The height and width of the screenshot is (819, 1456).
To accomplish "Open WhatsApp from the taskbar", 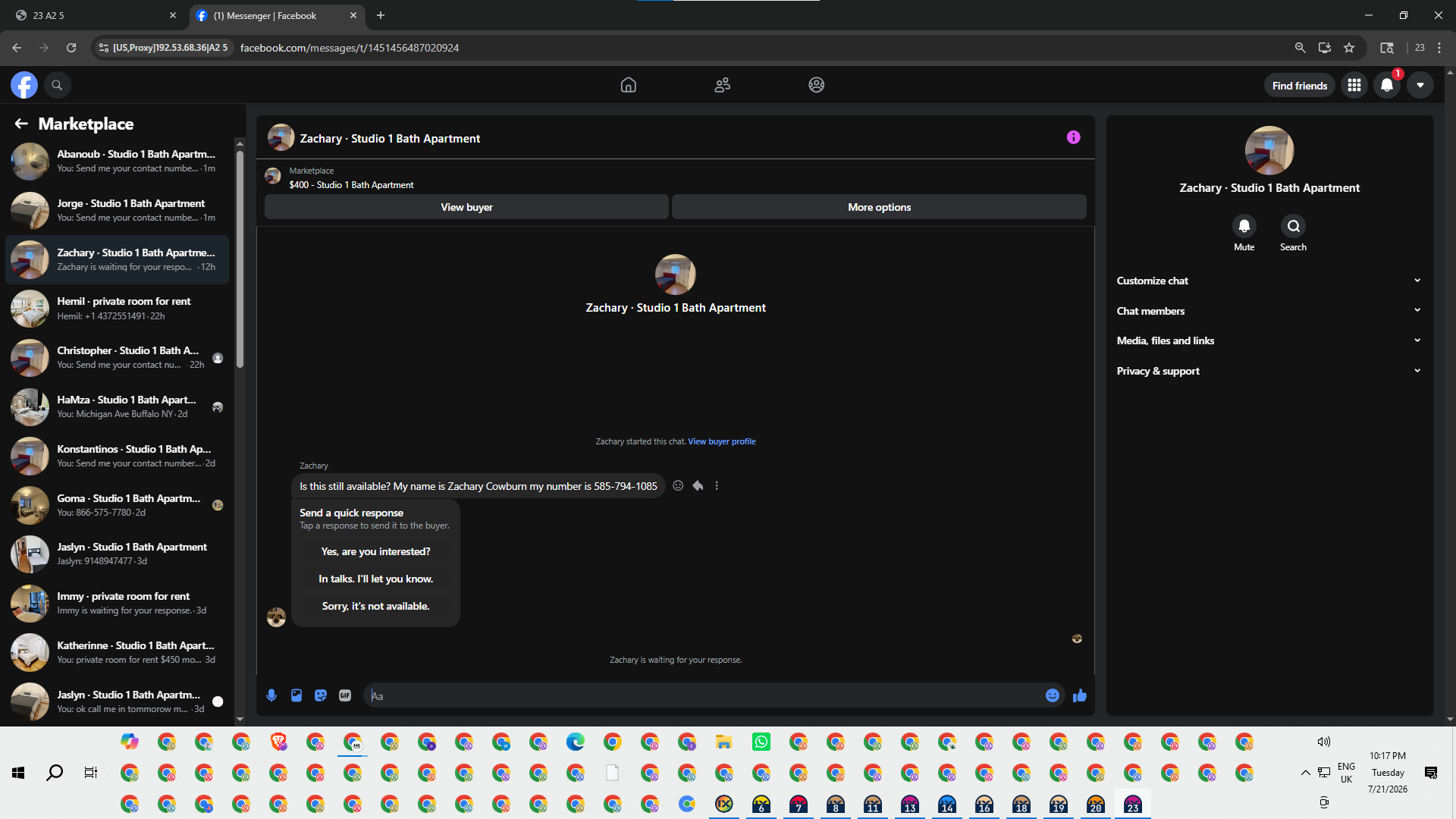I will pos(761,742).
